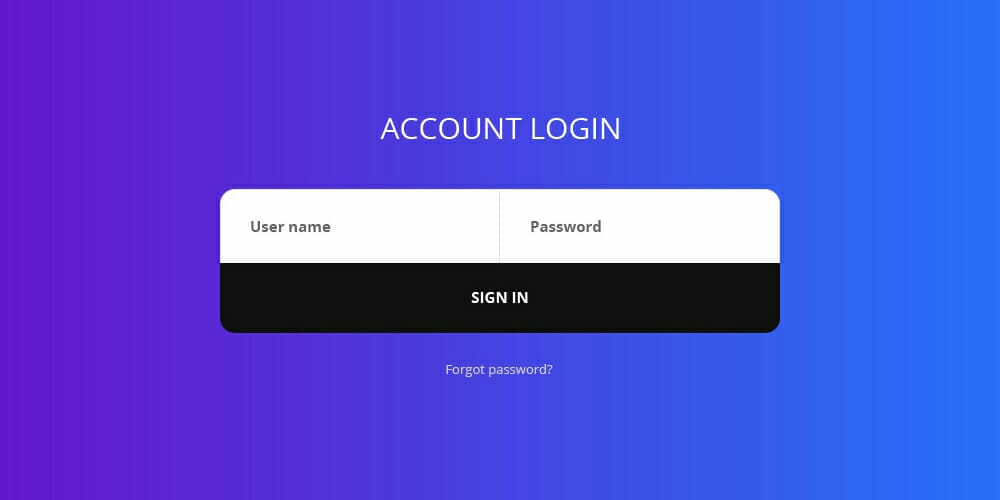Place cursor in the Password box
Viewport: 1000px width, 500px height.
[x=640, y=226]
